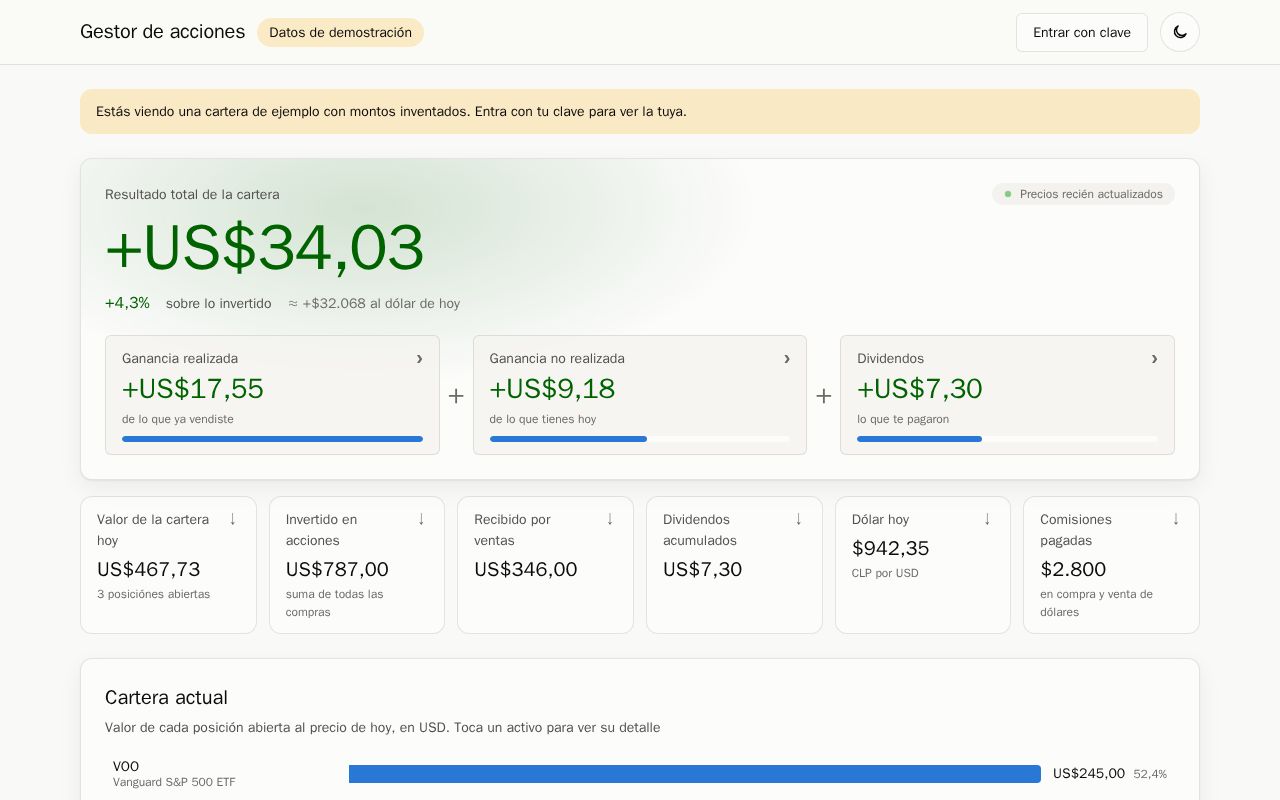Click the +US$17,55 realized gain amount

(x=193, y=389)
